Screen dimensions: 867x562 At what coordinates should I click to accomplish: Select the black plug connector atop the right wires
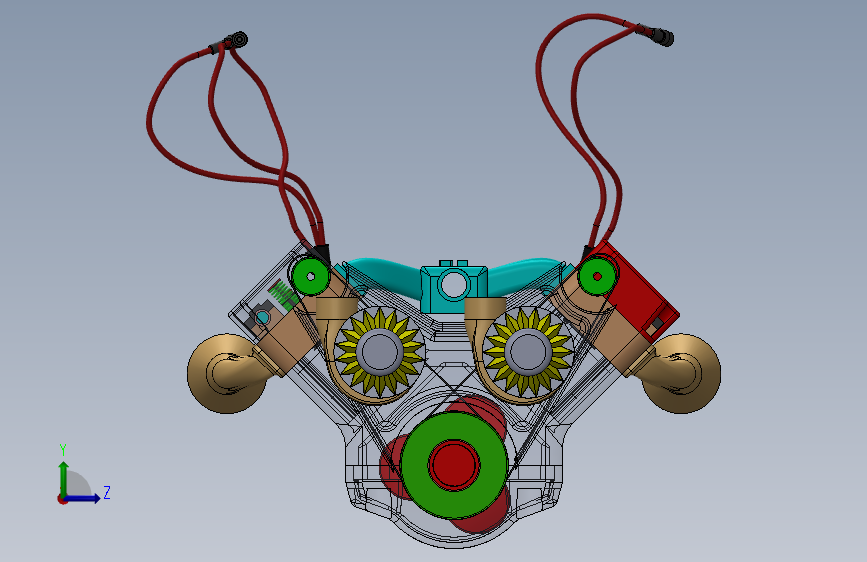(x=656, y=34)
